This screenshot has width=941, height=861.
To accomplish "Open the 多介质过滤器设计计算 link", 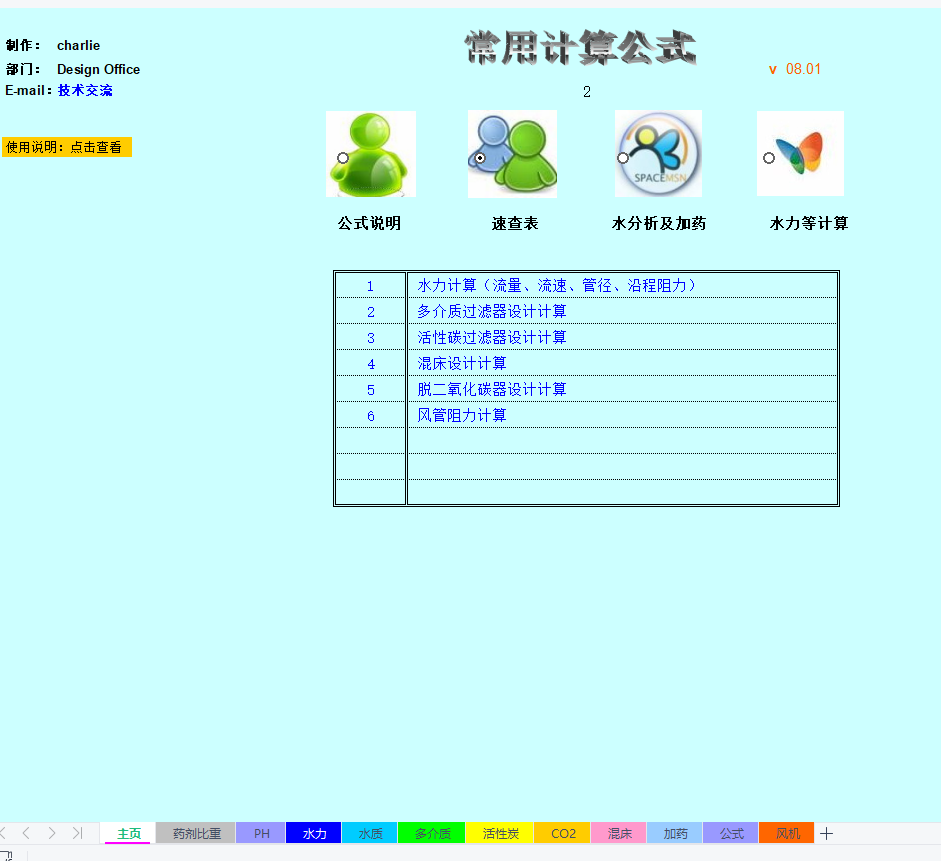I will tap(492, 311).
